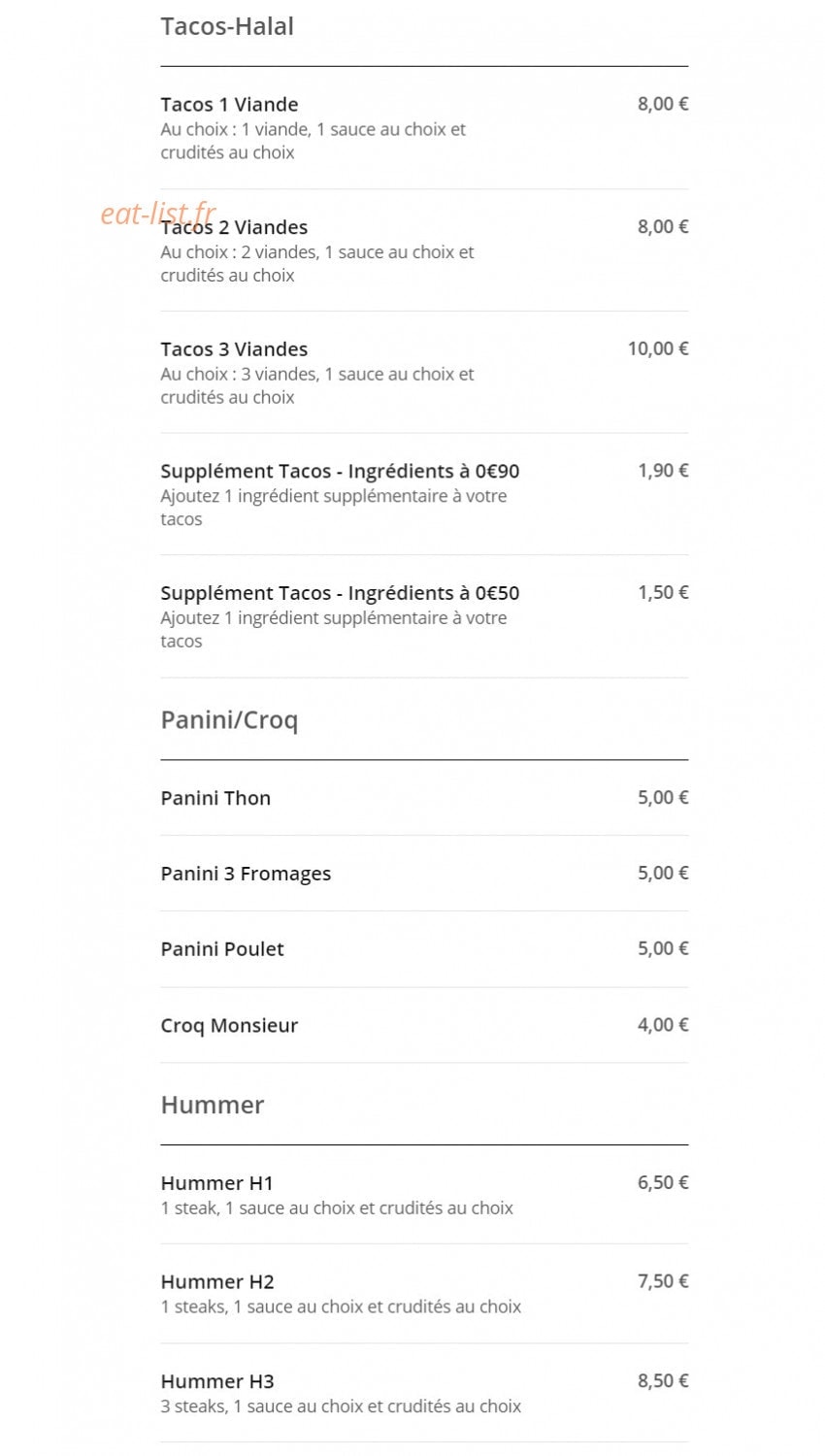
Task: Choose the Hummer H1 burger
Action: tap(424, 1195)
